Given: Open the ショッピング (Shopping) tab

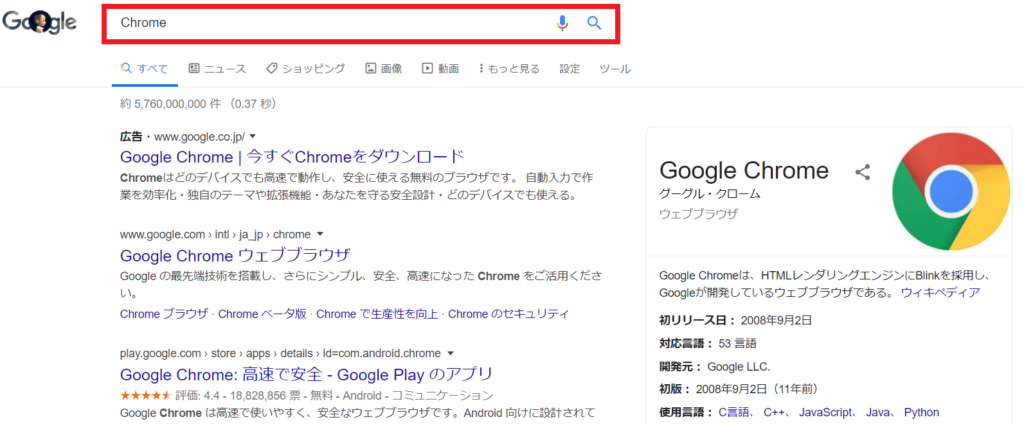Looking at the screenshot, I should coord(305,69).
